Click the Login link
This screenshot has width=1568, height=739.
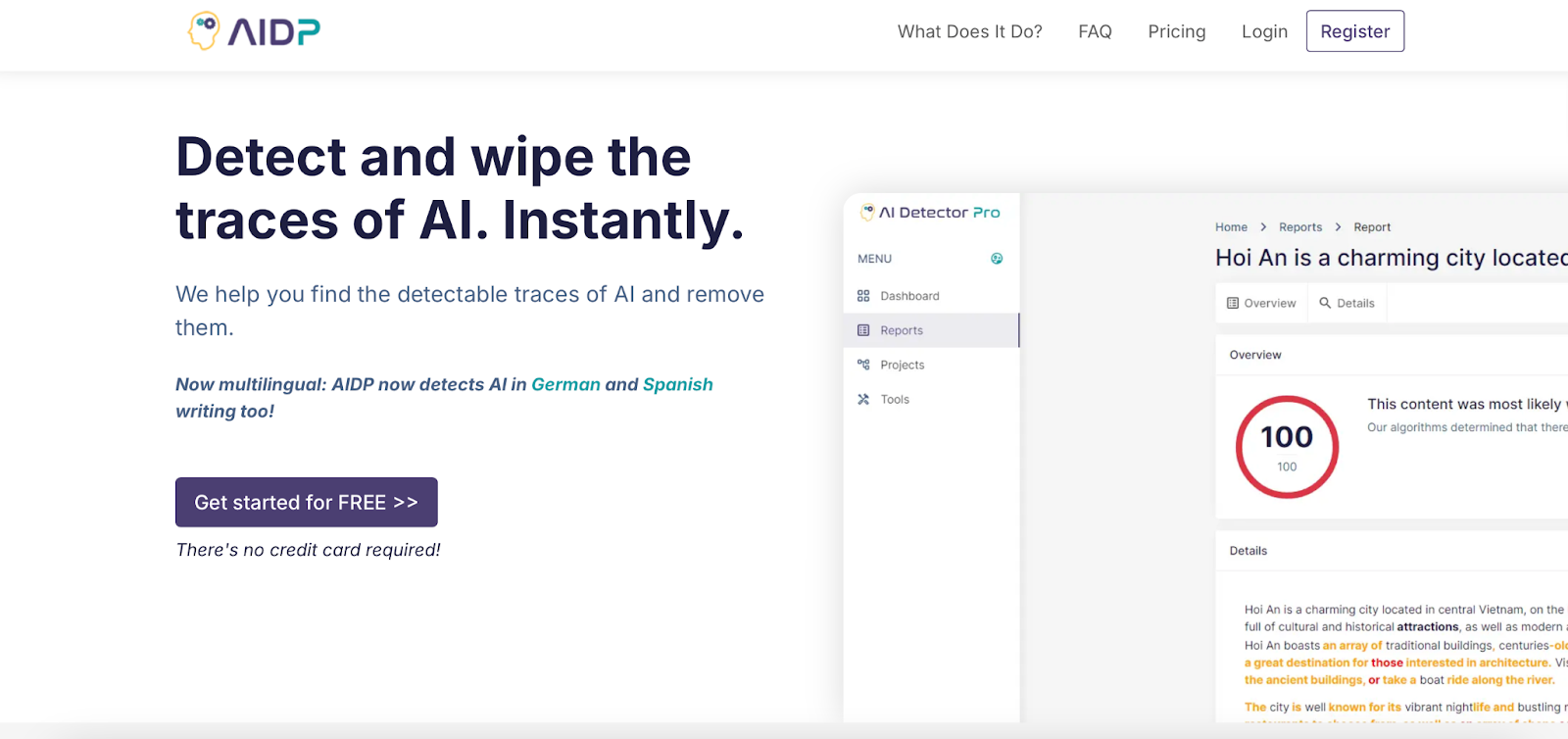pos(1264,31)
